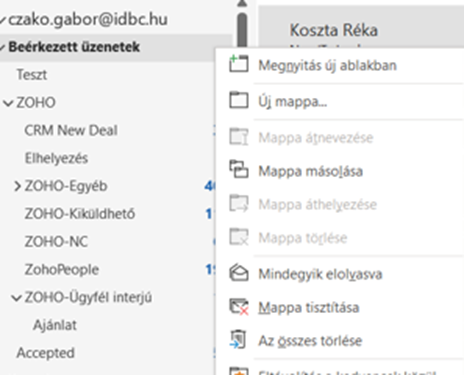Click the folder icon beside Új mappa
Viewport: 464px width, 375px height.
tap(239, 100)
